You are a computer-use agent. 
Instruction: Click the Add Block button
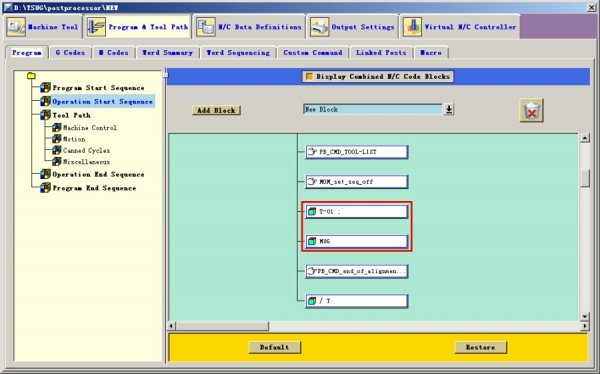point(216,110)
